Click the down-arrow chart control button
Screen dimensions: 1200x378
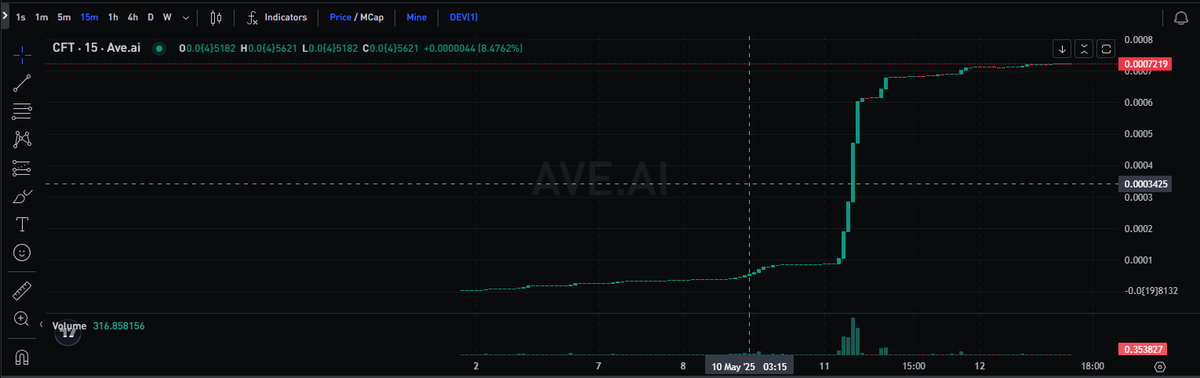click(1062, 48)
